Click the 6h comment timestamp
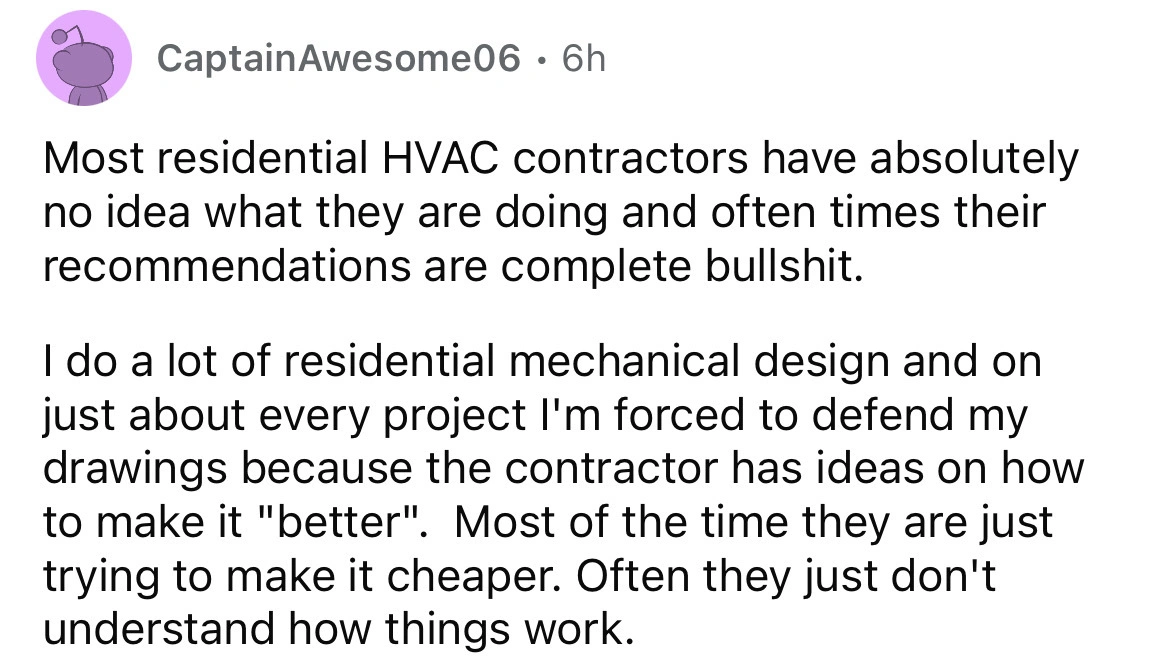 [584, 60]
